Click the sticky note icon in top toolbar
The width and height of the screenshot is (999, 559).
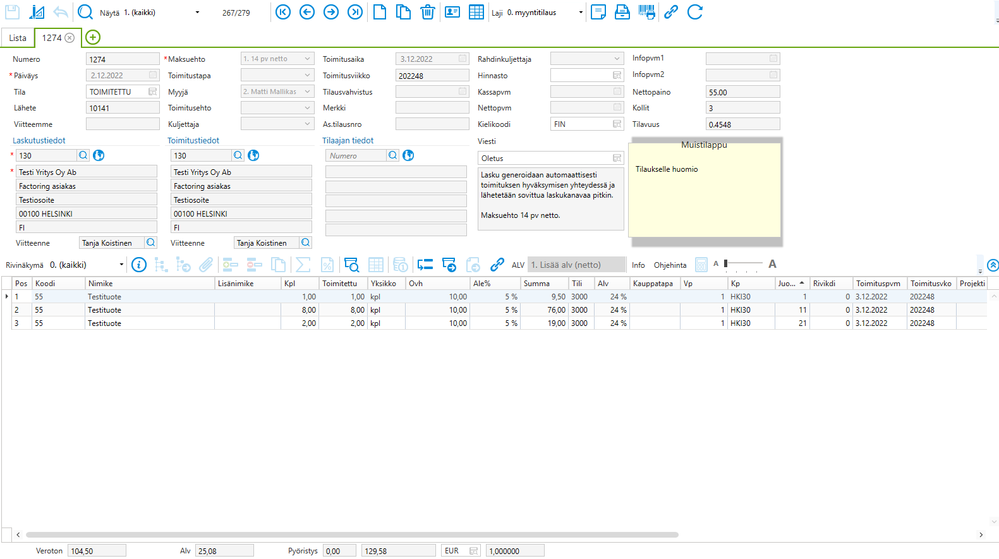(598, 11)
